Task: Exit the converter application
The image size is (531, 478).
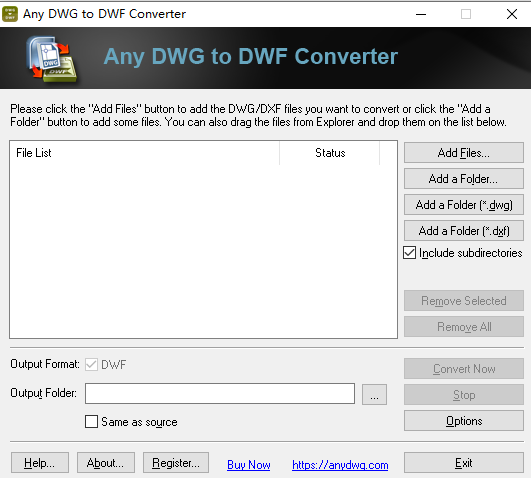Action: pos(464,462)
